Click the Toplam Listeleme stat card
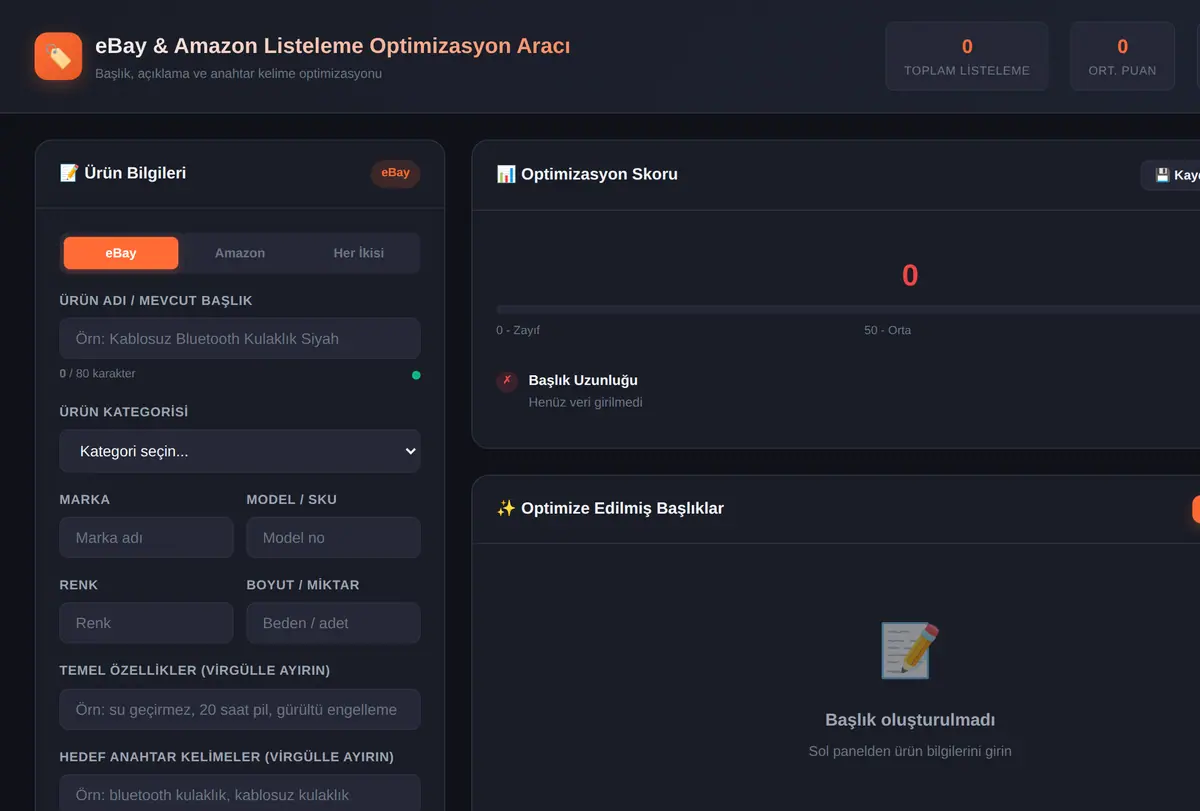Screen dimensions: 1200x811 click(967, 56)
